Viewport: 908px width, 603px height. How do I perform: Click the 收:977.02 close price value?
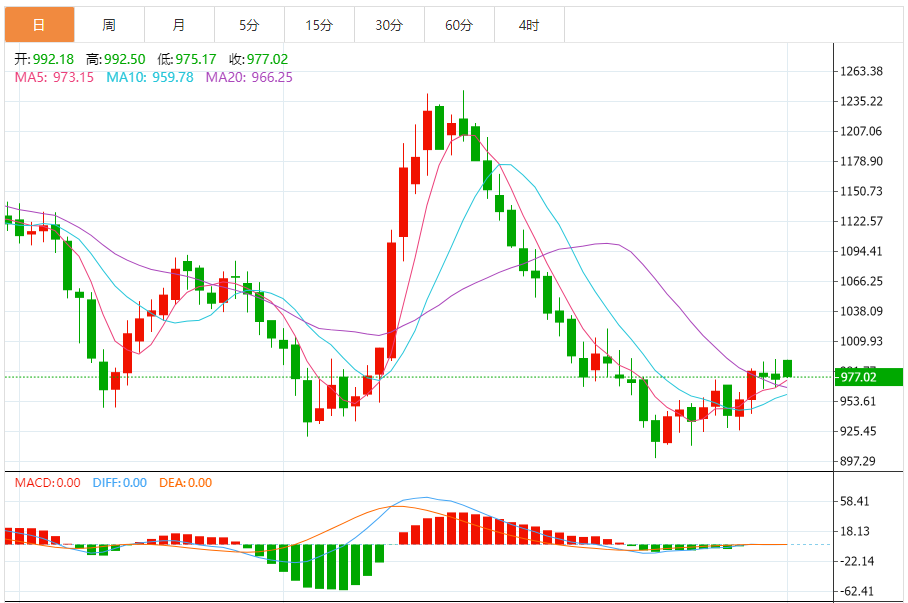pos(258,59)
